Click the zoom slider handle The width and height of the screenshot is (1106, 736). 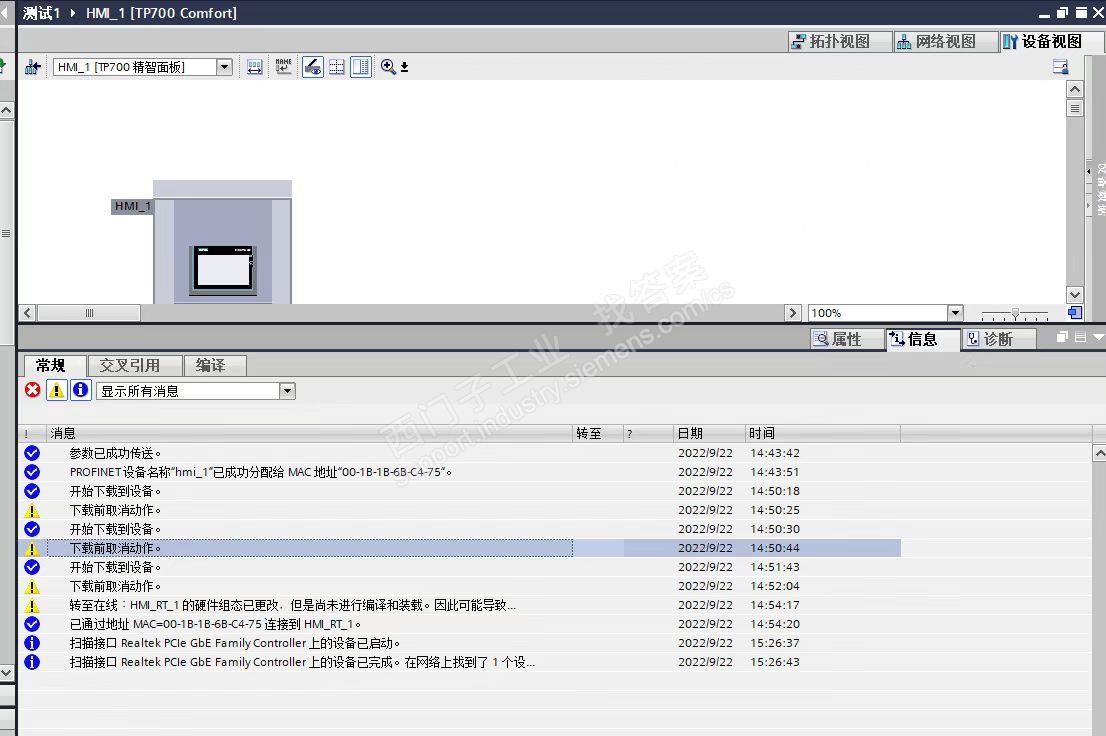1015,313
